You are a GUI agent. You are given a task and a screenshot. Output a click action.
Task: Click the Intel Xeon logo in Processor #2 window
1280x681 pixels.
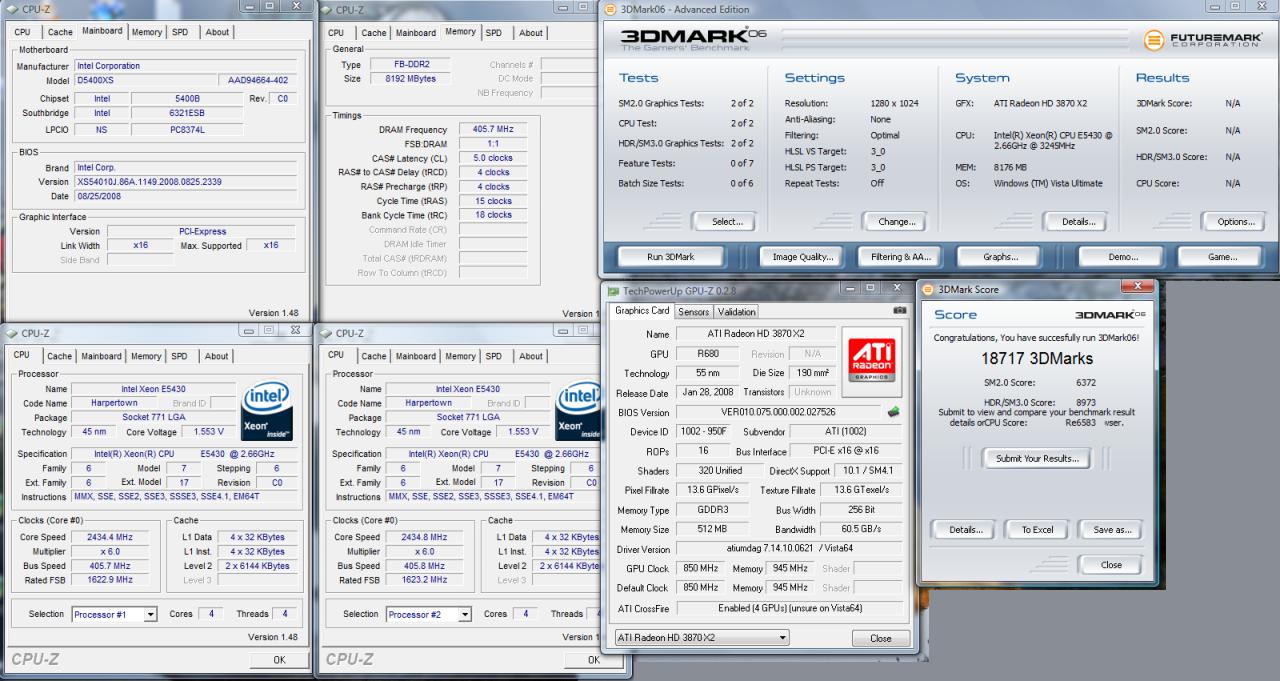(579, 409)
